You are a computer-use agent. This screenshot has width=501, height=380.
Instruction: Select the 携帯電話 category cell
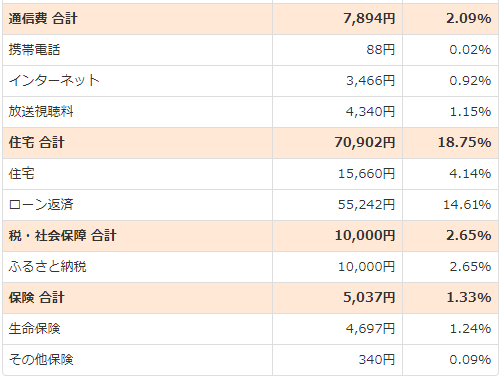(x=137, y=50)
